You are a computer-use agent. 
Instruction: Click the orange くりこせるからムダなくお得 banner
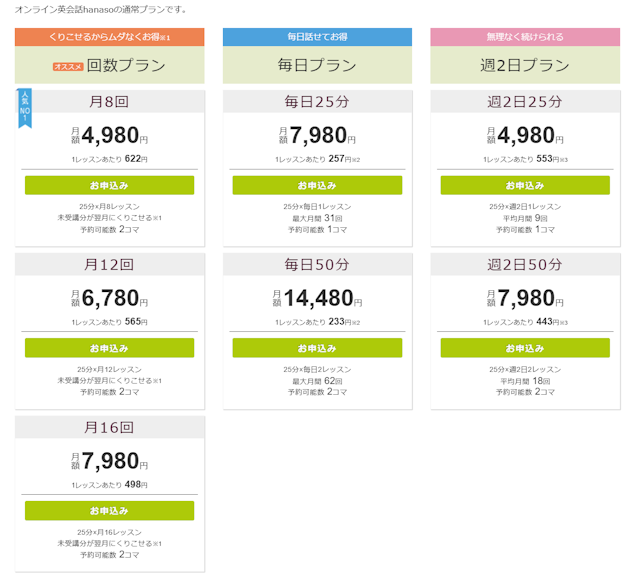[109, 37]
